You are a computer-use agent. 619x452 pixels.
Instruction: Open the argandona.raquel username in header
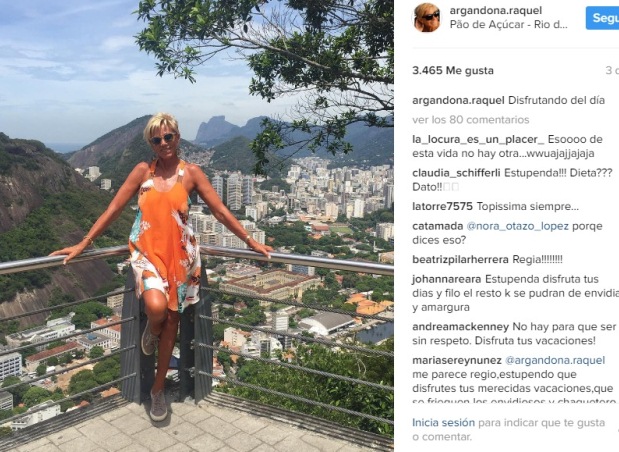[x=495, y=11]
